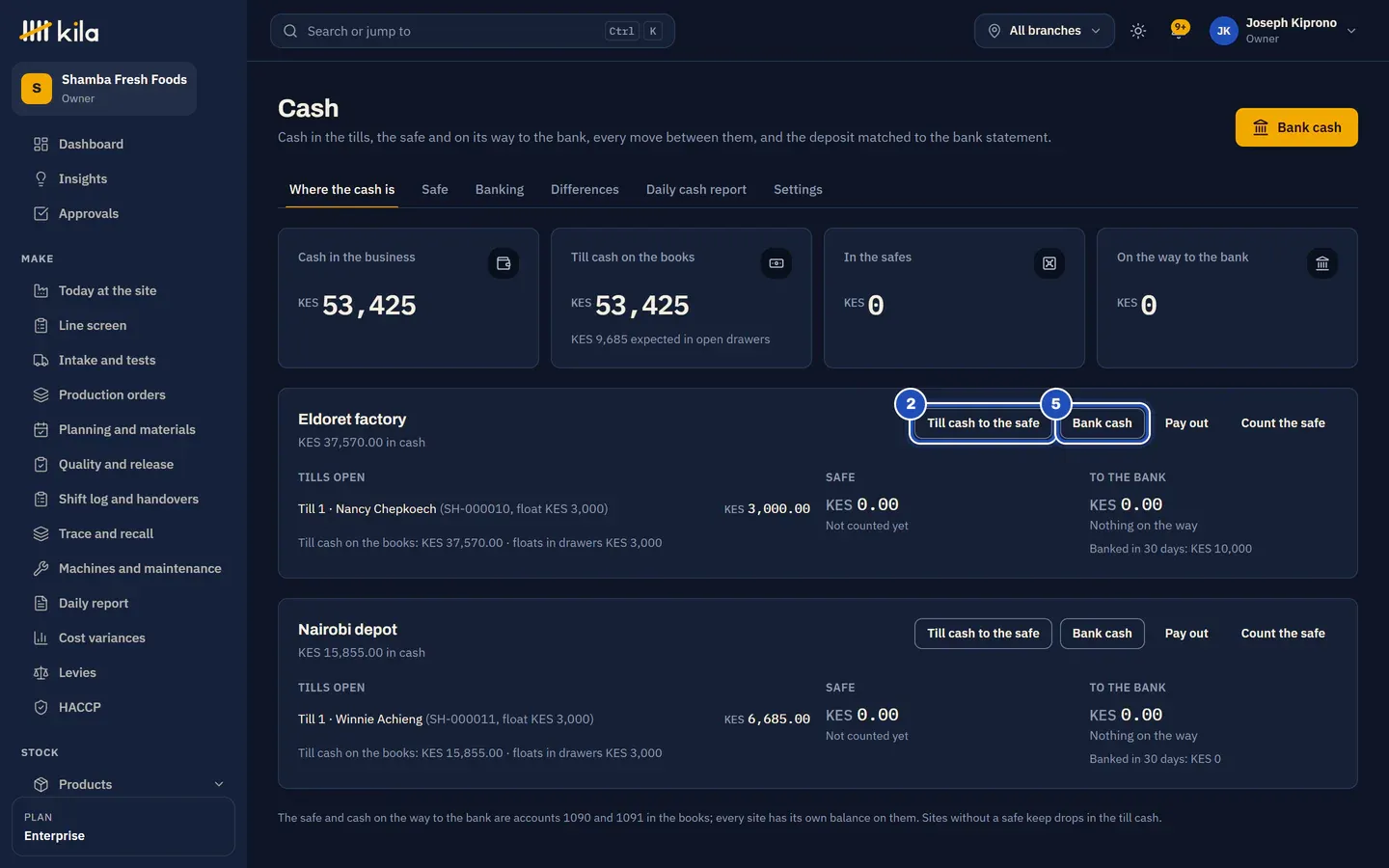Open the Dashboard sidebar icon
The width and height of the screenshot is (1389, 868).
point(41,144)
